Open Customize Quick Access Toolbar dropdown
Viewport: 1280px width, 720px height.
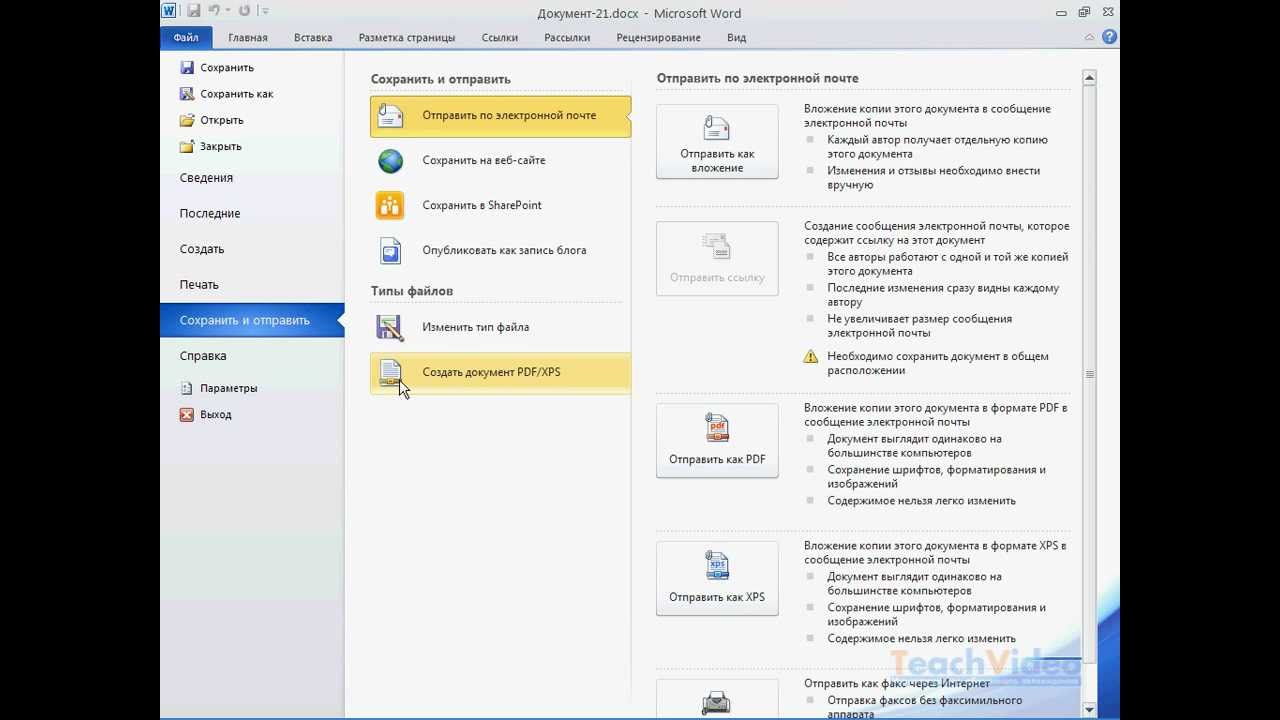[265, 11]
